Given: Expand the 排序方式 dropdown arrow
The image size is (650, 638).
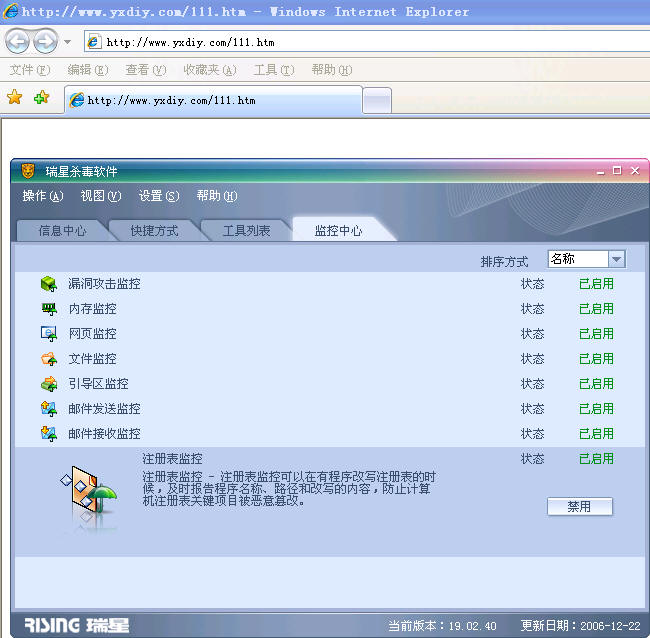Looking at the screenshot, I should 616,260.
